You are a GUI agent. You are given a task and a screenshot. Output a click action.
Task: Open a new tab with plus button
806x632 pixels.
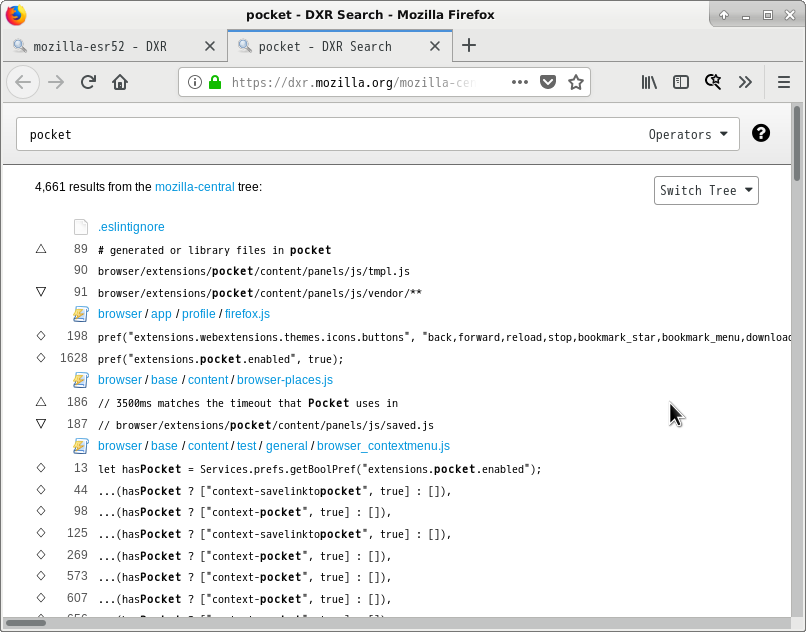469,45
